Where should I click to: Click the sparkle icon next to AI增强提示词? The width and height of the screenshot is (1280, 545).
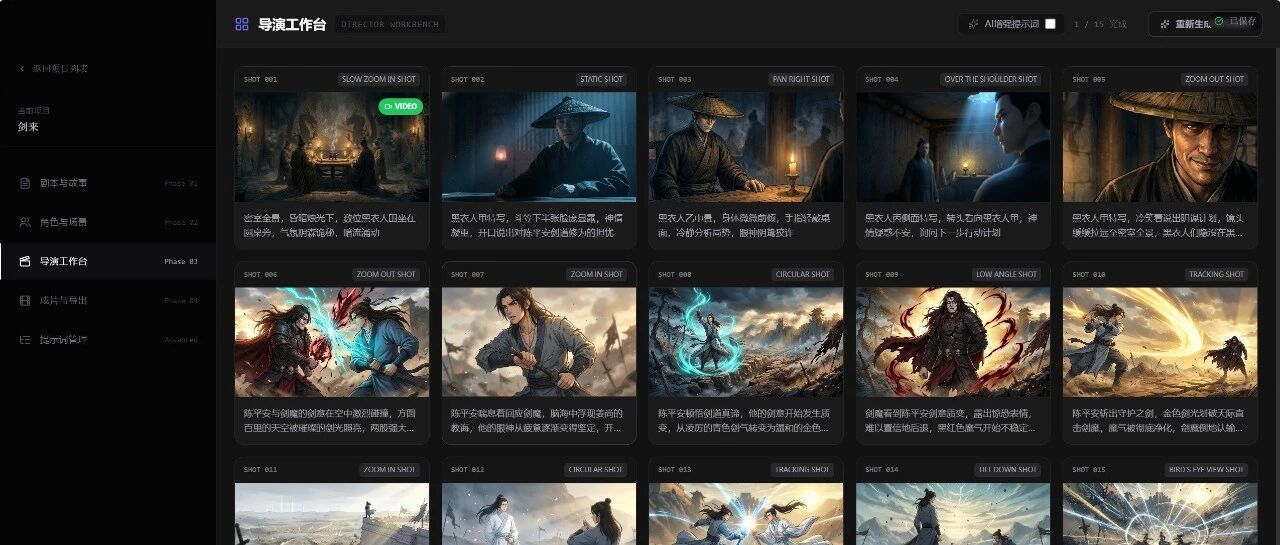pyautogui.click(x=975, y=23)
